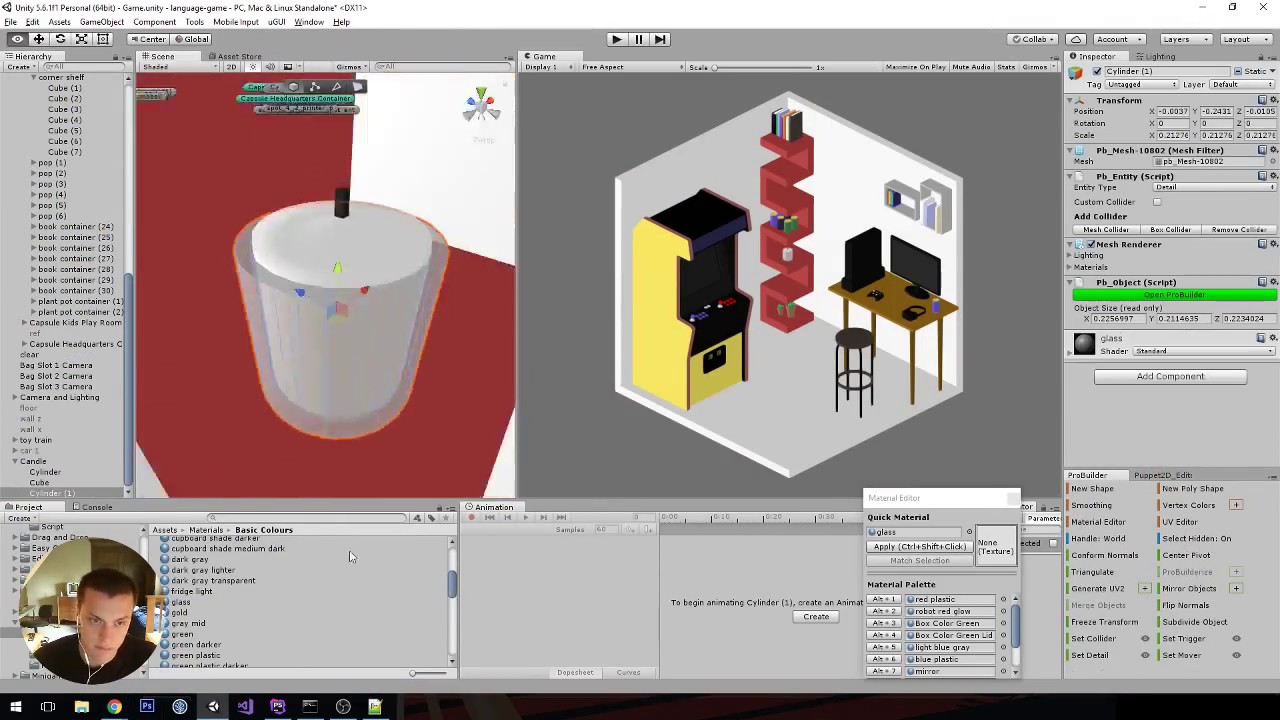This screenshot has height=720, width=1280.
Task: Apply quick material button
Action: [x=920, y=546]
